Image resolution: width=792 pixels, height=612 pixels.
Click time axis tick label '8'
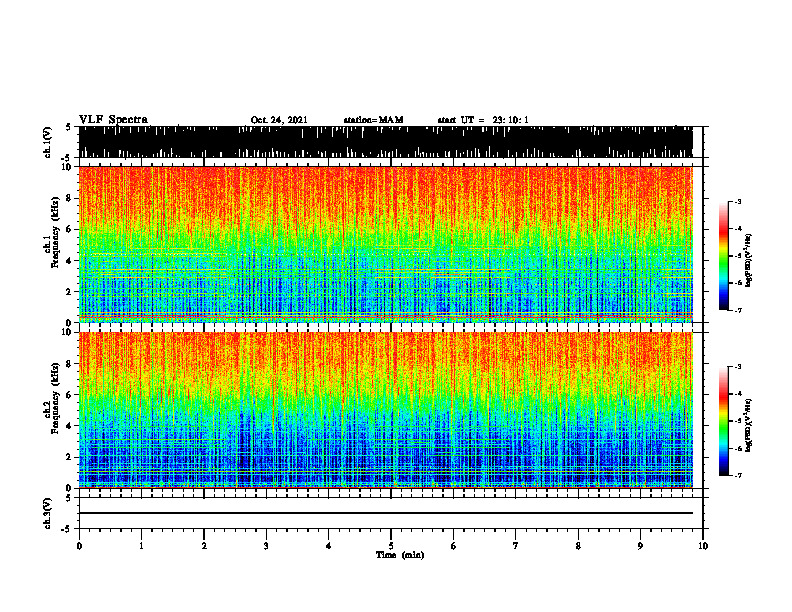click(x=578, y=546)
